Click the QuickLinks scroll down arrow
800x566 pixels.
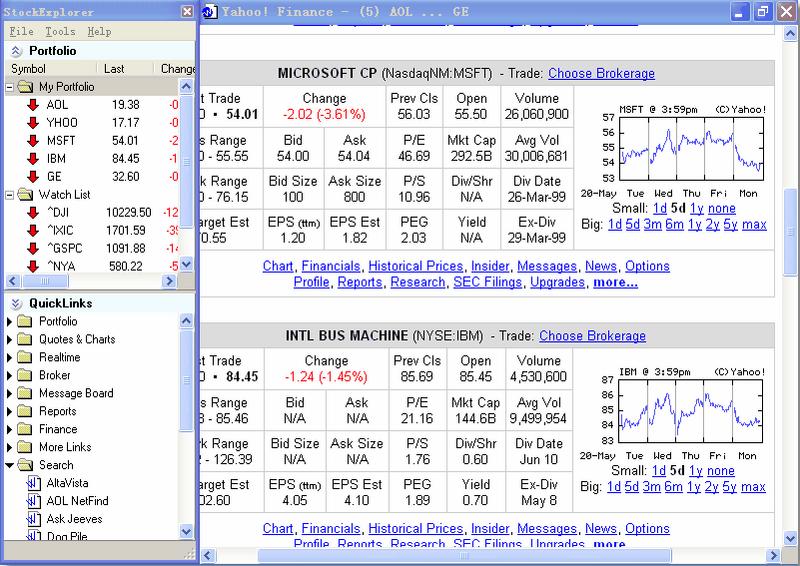pos(186,532)
